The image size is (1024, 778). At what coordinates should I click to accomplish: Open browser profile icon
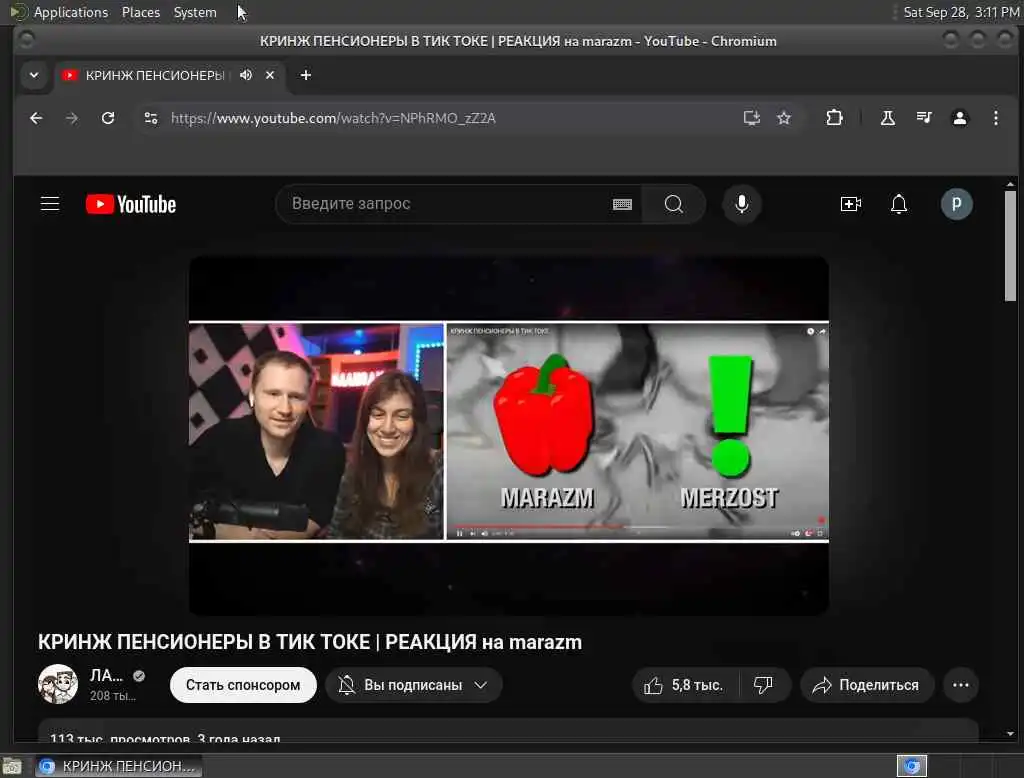(959, 118)
